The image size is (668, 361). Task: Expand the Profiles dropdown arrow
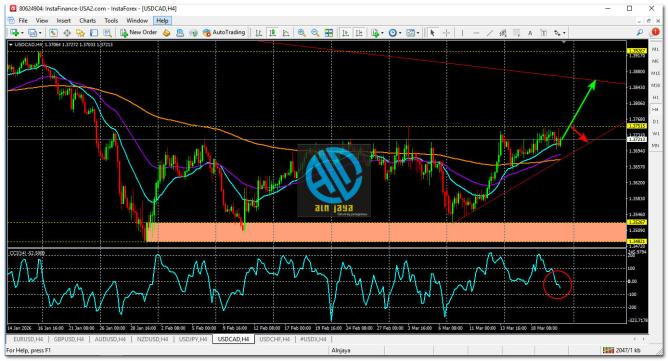(40, 33)
